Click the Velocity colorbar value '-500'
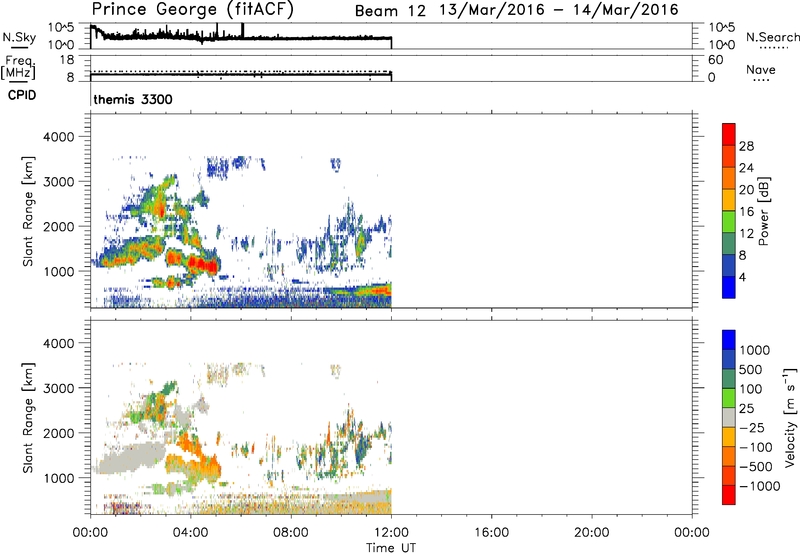800x554 pixels. tap(755, 466)
